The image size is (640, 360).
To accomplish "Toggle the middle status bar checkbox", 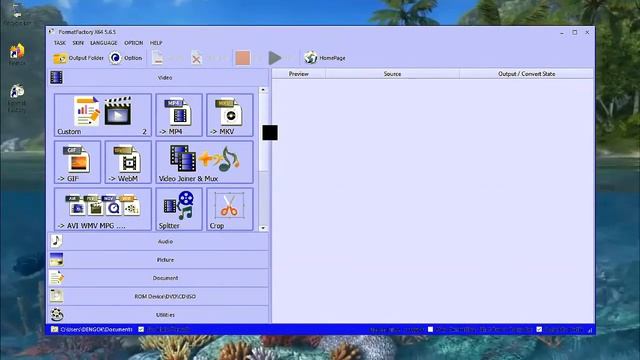I will 430,329.
